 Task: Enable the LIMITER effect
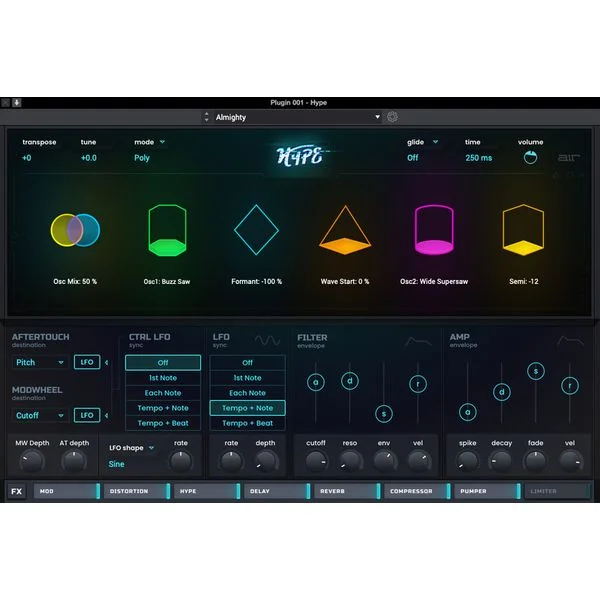pos(589,491)
